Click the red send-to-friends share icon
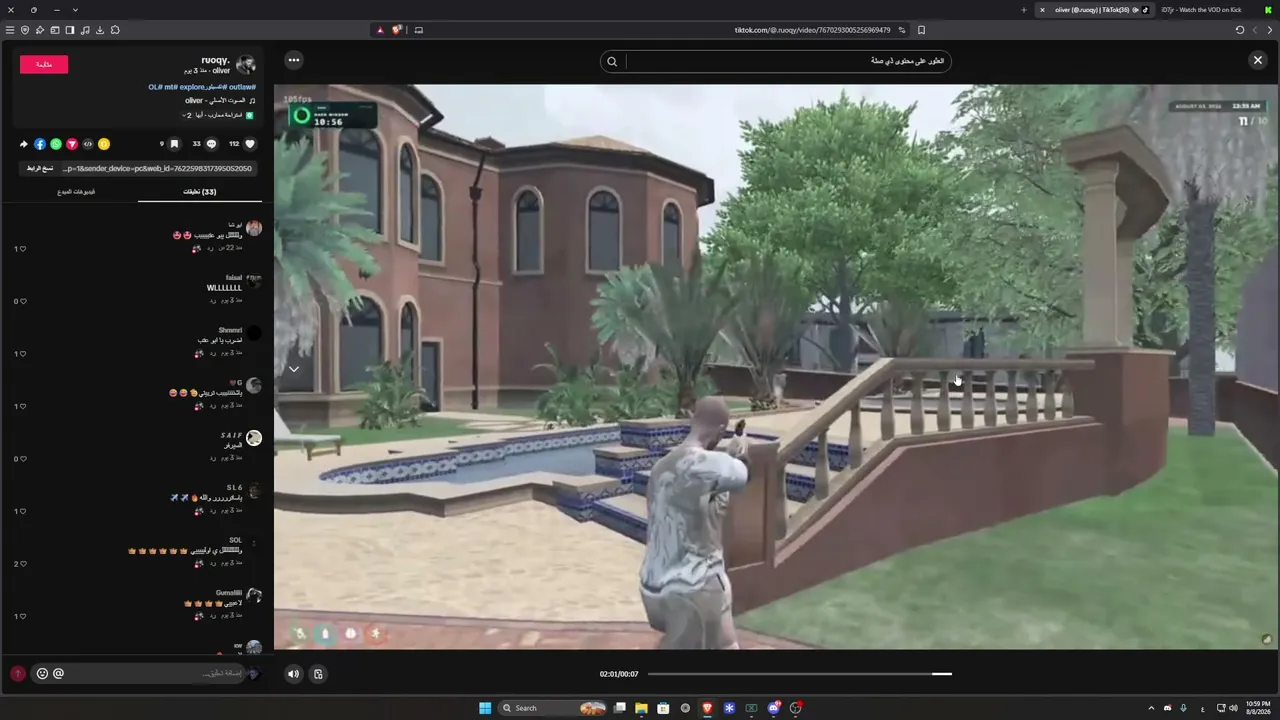1280x720 pixels. point(72,144)
